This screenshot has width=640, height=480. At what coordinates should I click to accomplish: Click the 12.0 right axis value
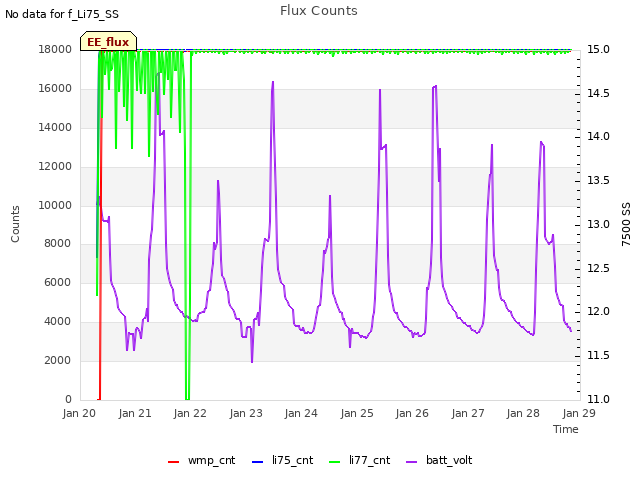coord(598,311)
